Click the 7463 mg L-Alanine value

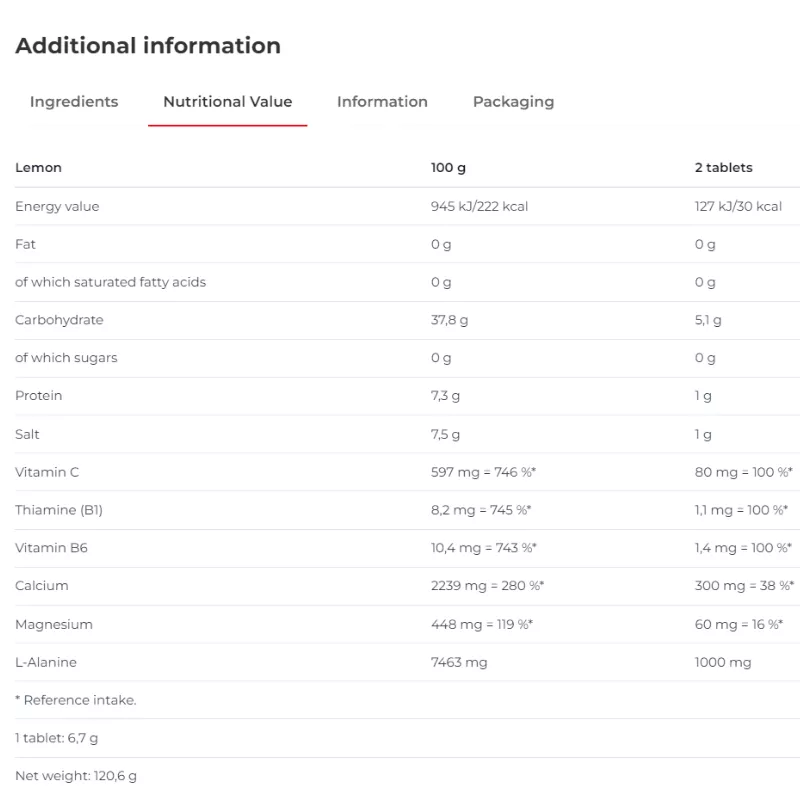(x=459, y=662)
